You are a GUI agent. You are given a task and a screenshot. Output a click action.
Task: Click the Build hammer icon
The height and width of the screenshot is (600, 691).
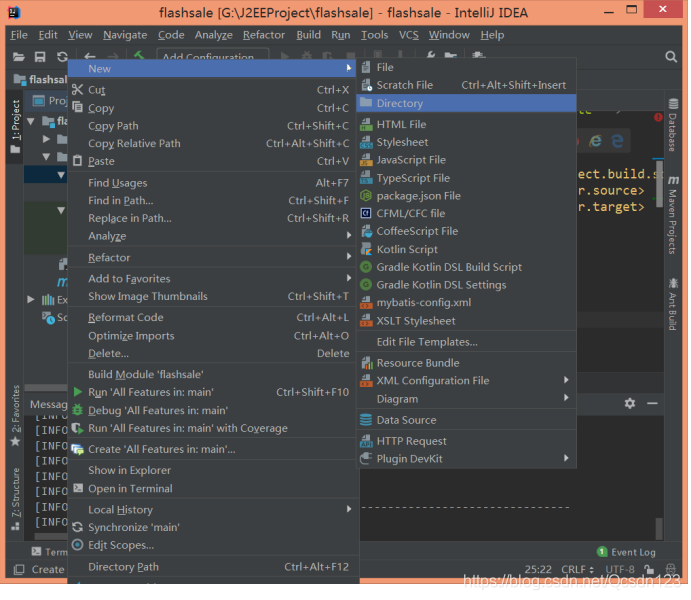point(139,55)
